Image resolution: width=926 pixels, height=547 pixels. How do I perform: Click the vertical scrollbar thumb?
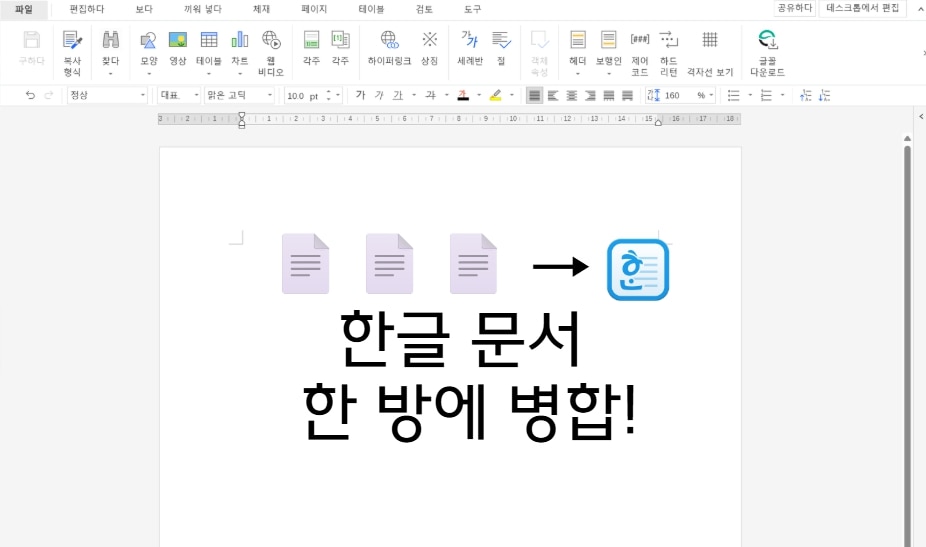[907, 346]
